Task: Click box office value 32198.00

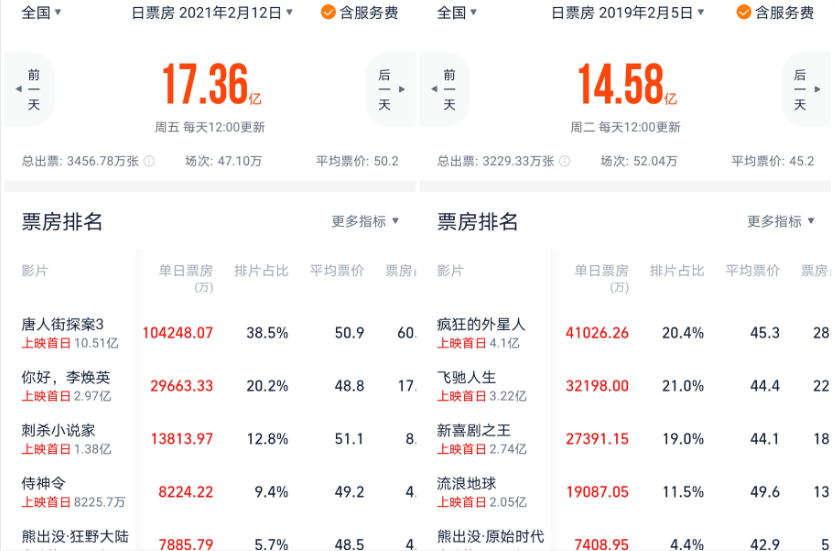Action: pyautogui.click(x=597, y=386)
